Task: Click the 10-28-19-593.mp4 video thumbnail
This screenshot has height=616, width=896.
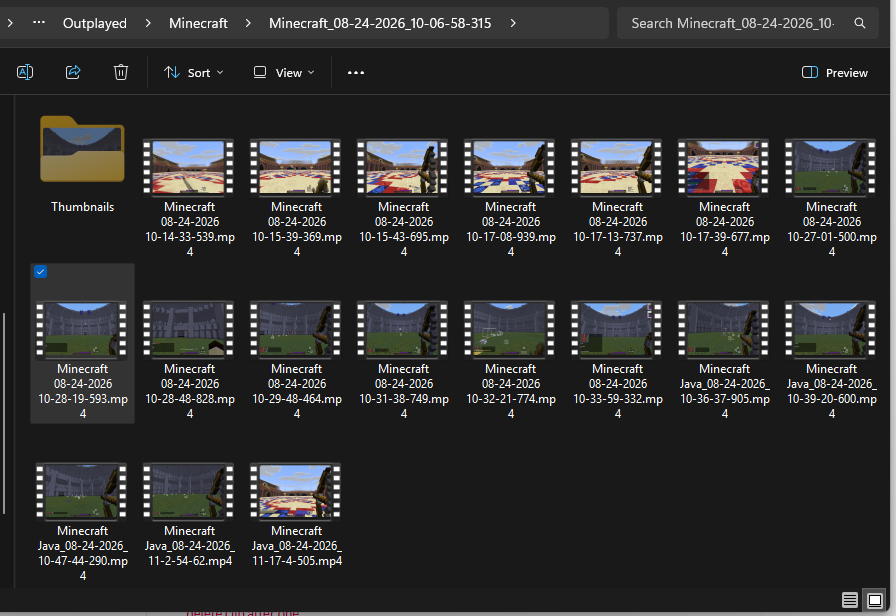Action: tap(81, 330)
